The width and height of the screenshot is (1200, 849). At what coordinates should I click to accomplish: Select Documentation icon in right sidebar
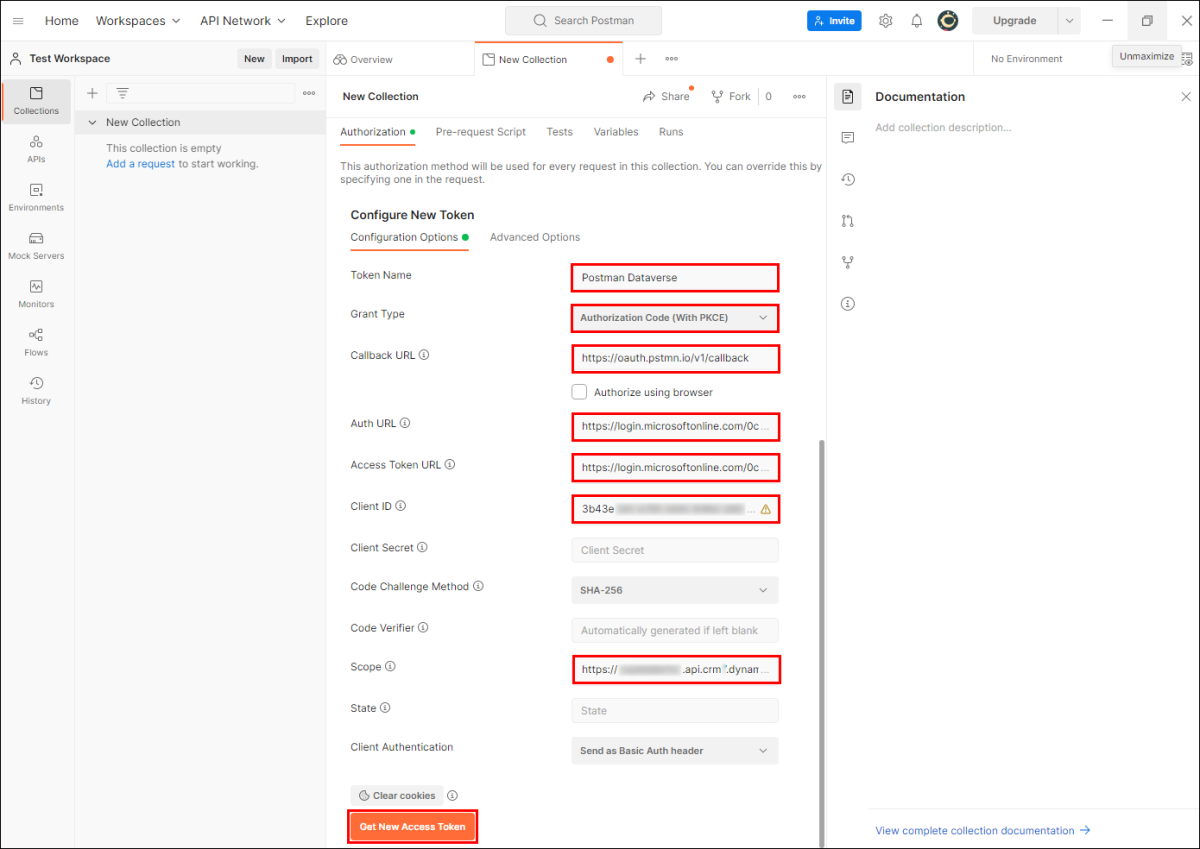(x=848, y=97)
